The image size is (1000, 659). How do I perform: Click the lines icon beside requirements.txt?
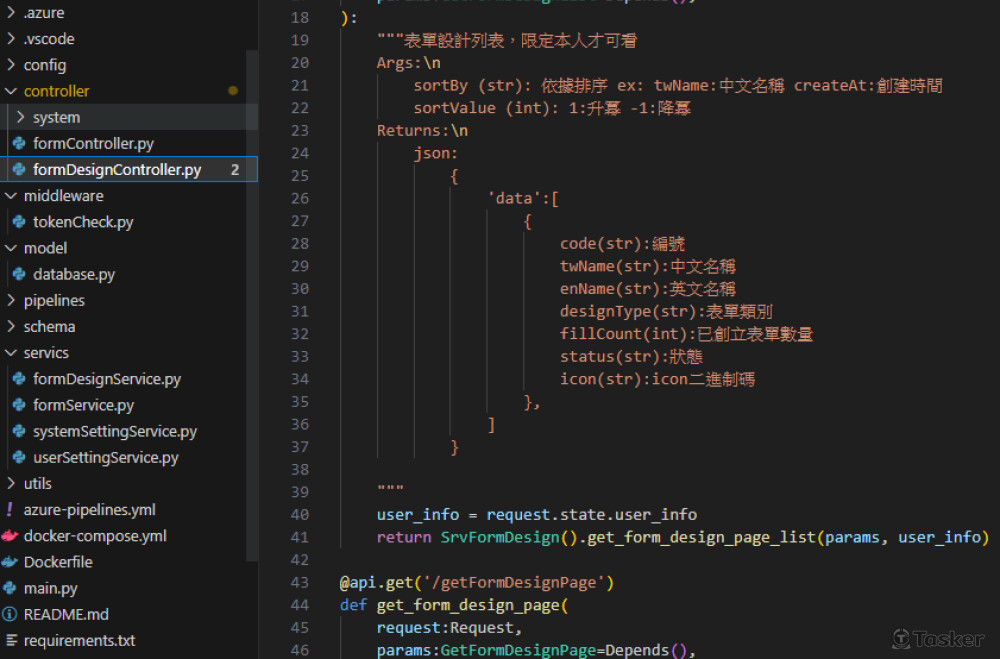(x=10, y=640)
